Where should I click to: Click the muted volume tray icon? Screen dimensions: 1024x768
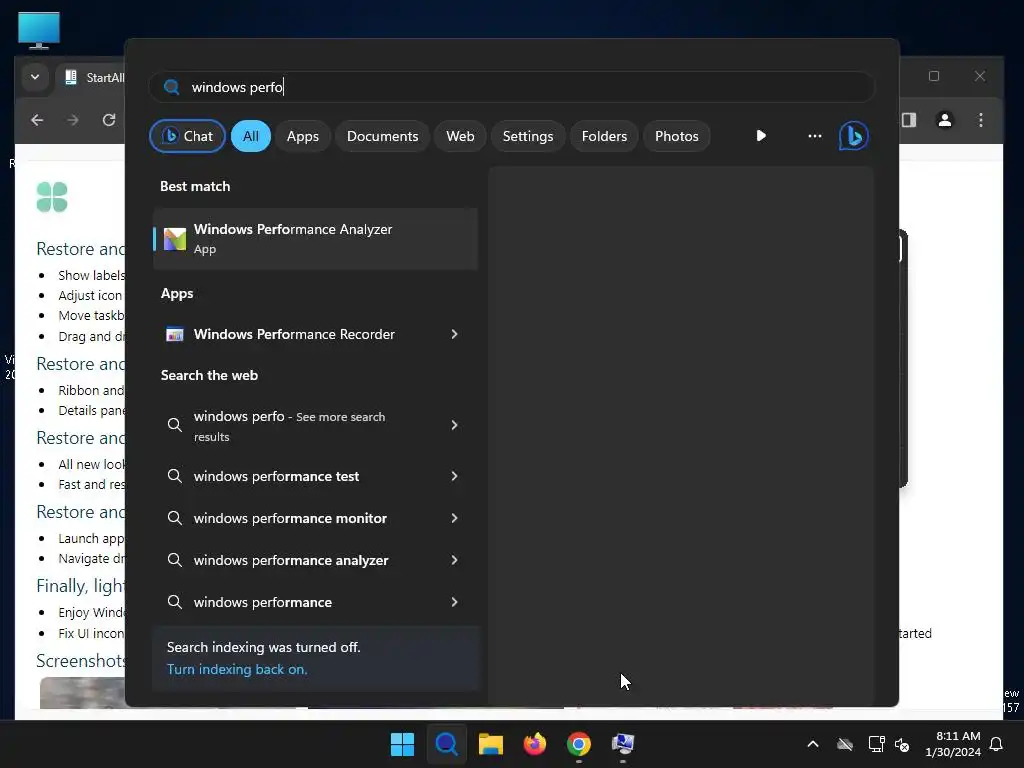[903, 744]
